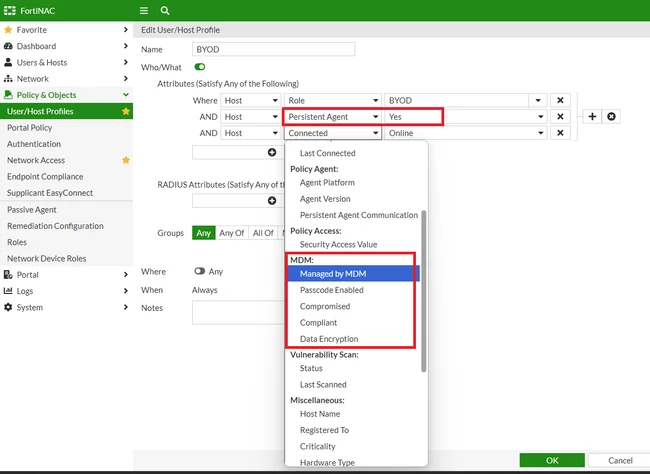
Task: Open the Persistent Agent attribute dropdown
Action: [332, 117]
